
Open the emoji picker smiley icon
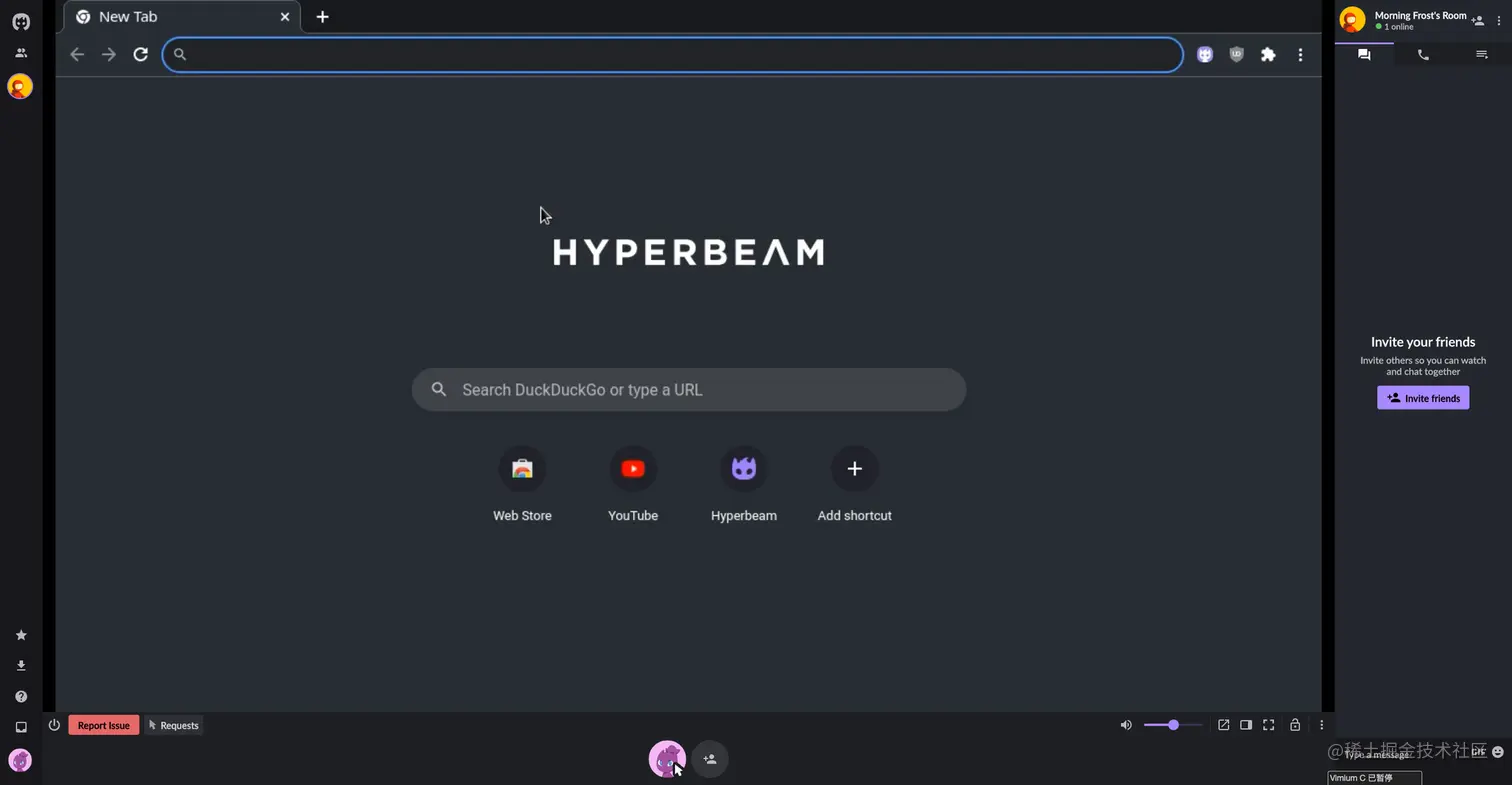[x=1498, y=752]
